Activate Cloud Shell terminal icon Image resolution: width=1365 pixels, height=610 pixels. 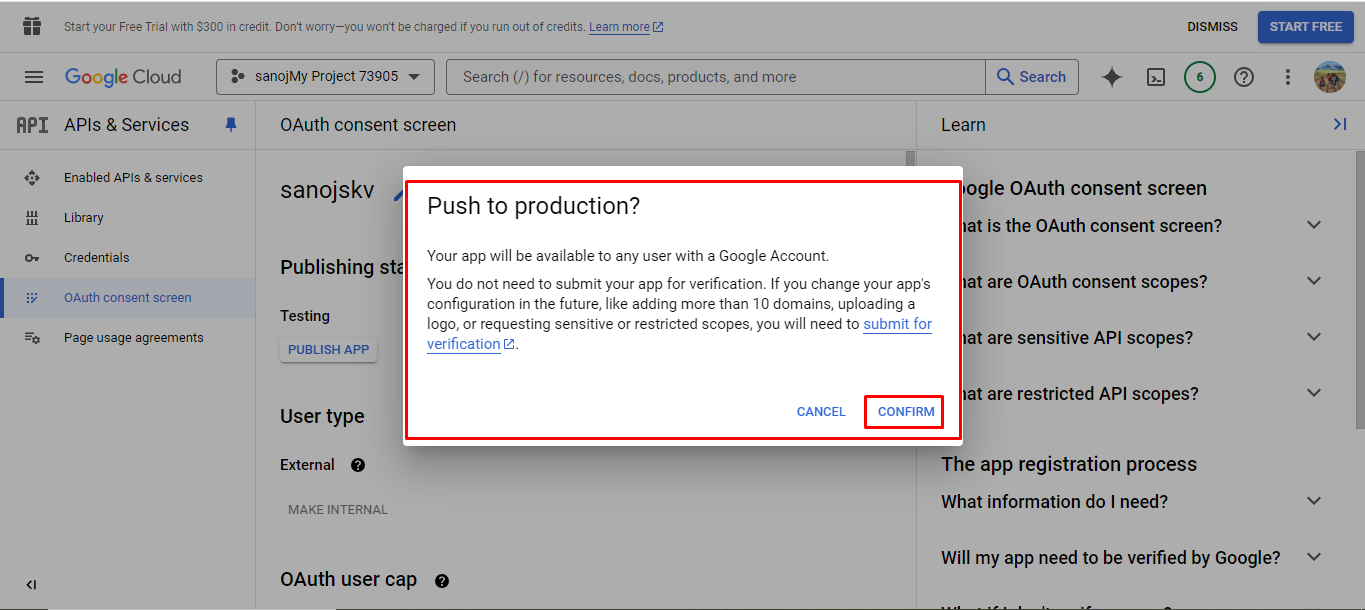(1156, 77)
